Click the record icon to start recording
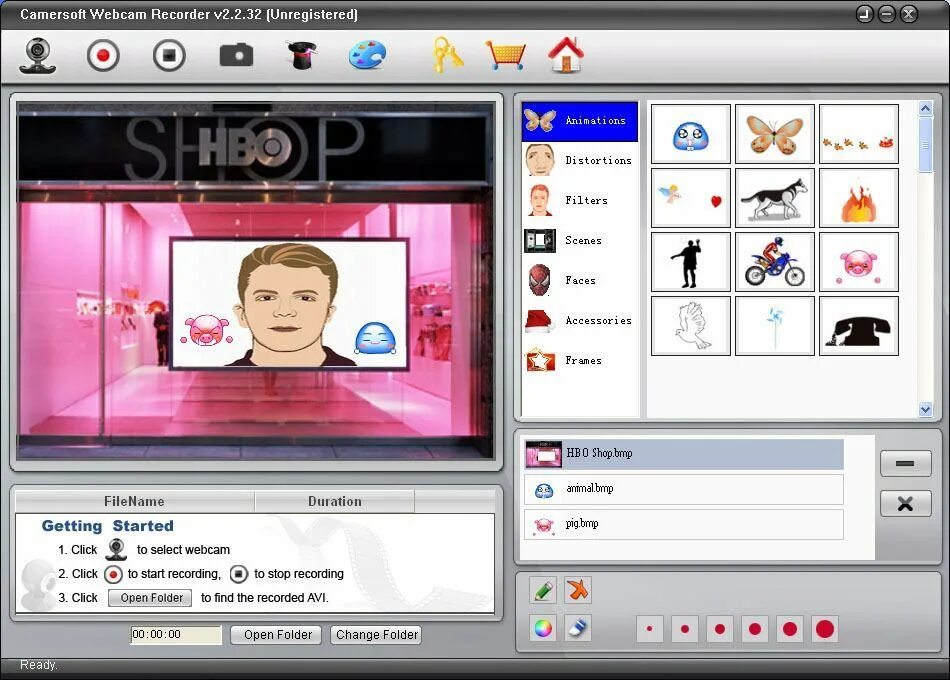Image resolution: width=950 pixels, height=680 pixels. click(101, 55)
